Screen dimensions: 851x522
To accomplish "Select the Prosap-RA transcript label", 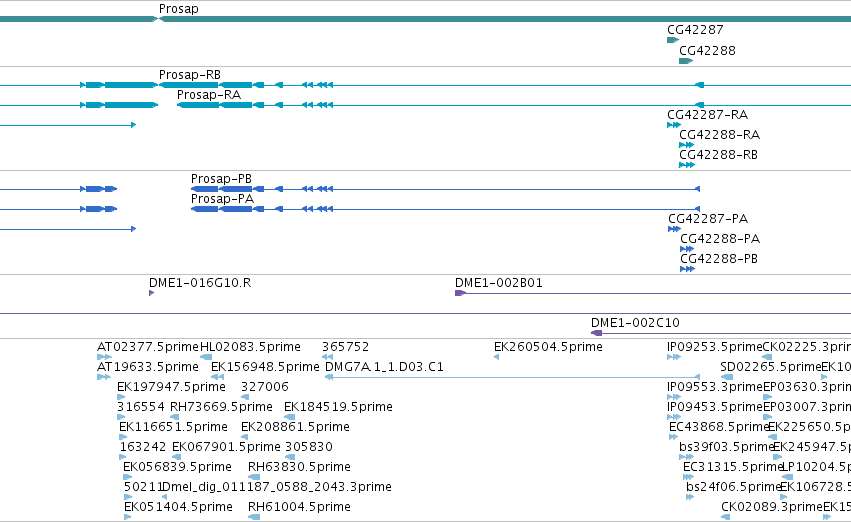I will click(x=209, y=94).
